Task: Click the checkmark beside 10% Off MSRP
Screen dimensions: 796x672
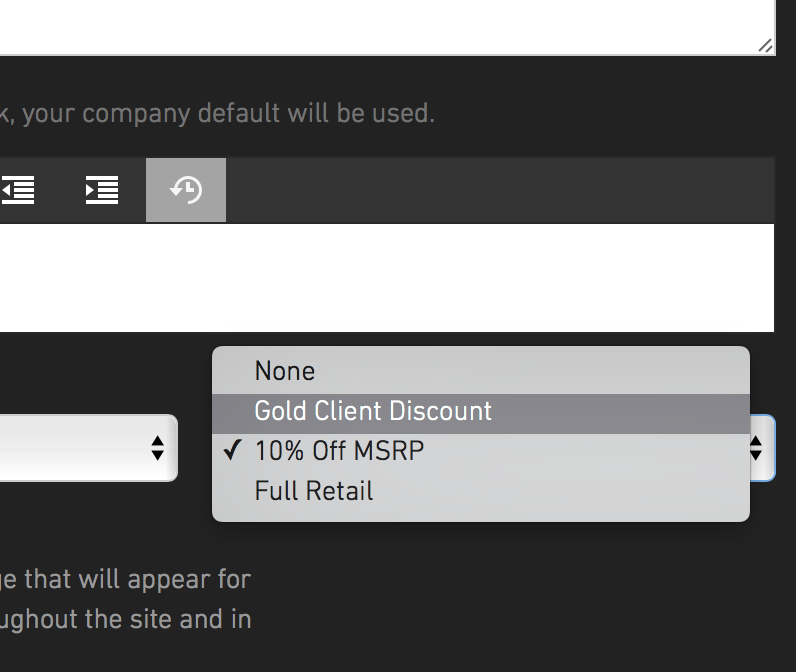Action: 232,450
